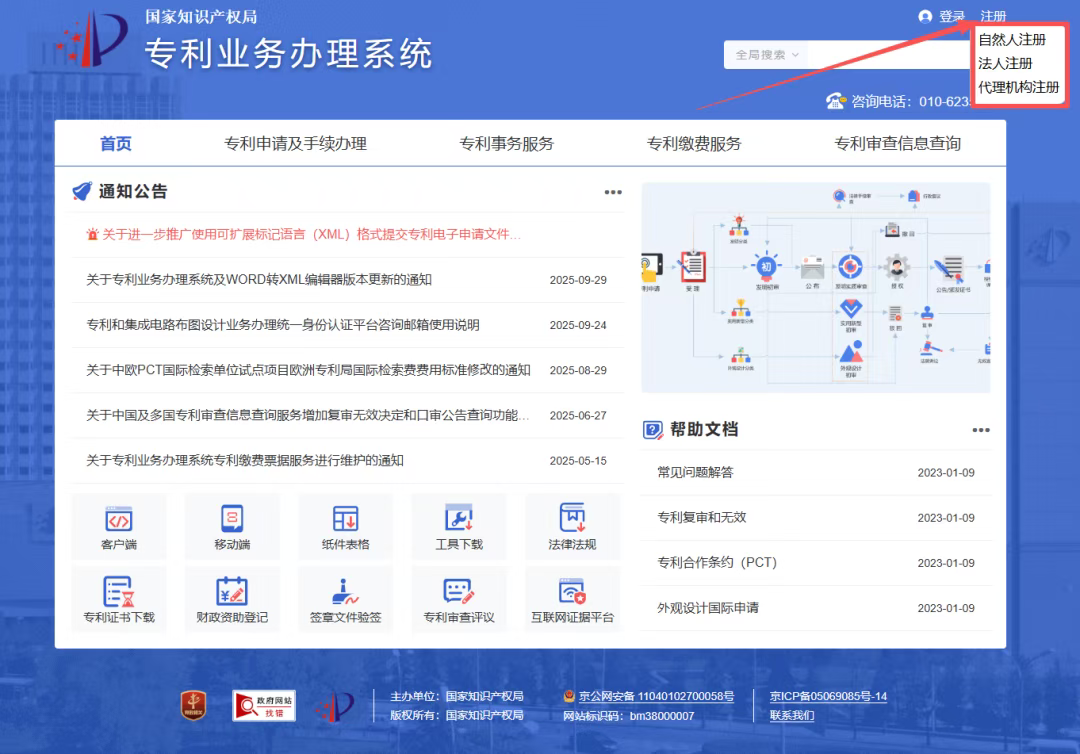Image resolution: width=1080 pixels, height=754 pixels.
Task: Select the 移动端 mobile icon
Action: pos(232,526)
